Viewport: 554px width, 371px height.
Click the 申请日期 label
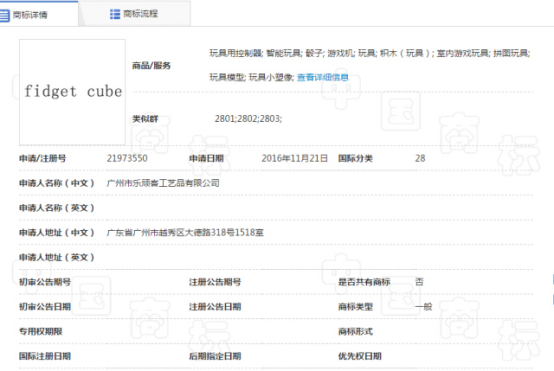coord(206,158)
